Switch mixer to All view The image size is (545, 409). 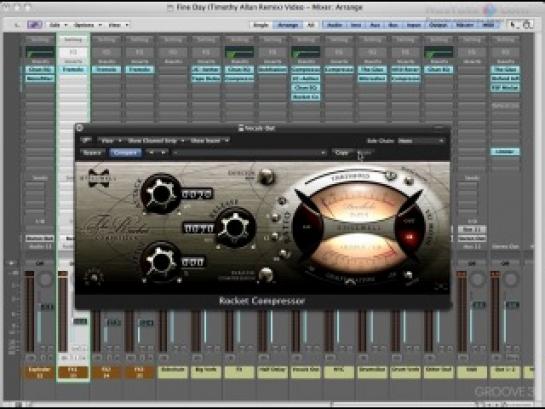click(x=310, y=25)
